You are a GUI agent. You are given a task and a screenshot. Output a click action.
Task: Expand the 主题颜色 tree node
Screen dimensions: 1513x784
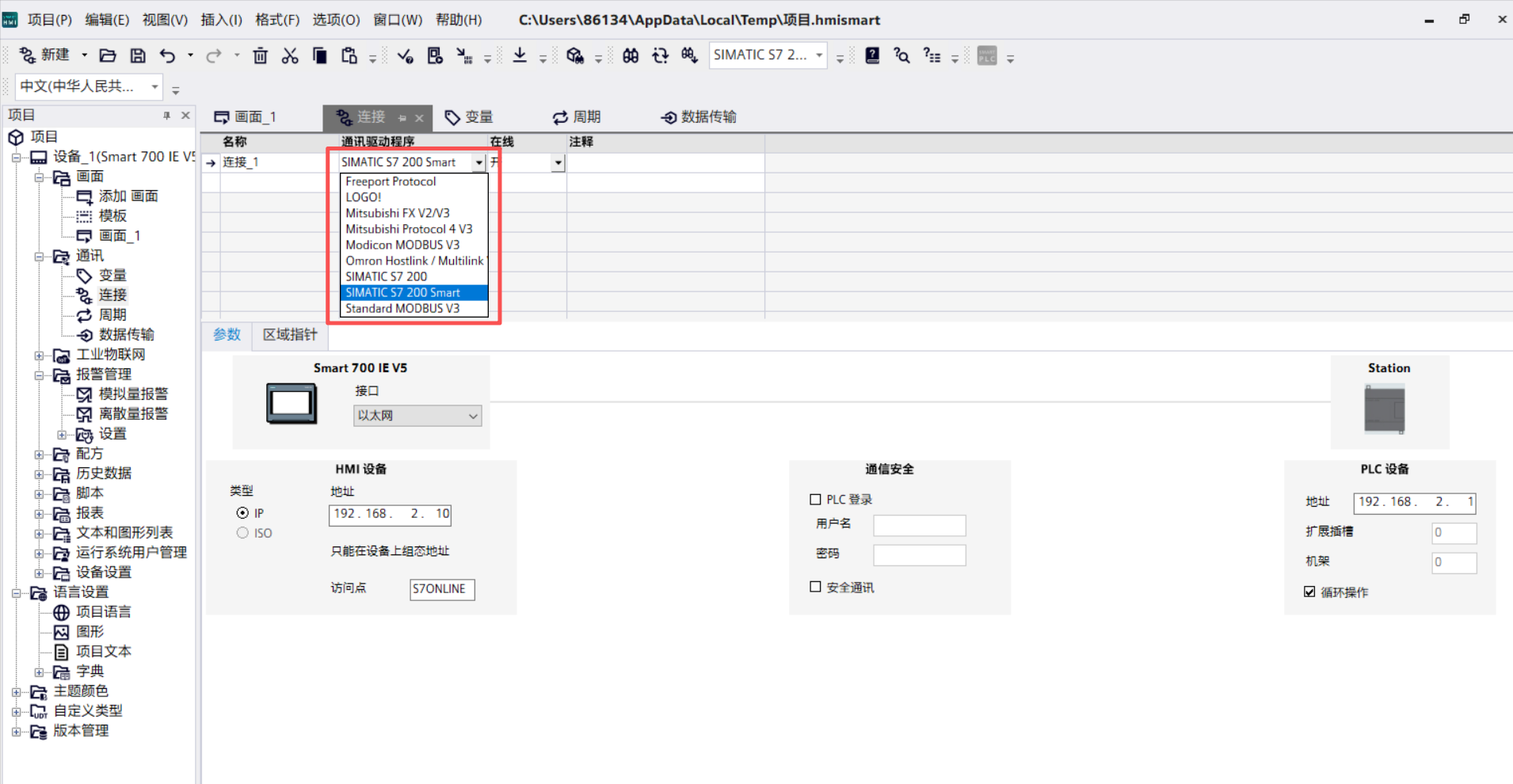pyautogui.click(x=16, y=691)
